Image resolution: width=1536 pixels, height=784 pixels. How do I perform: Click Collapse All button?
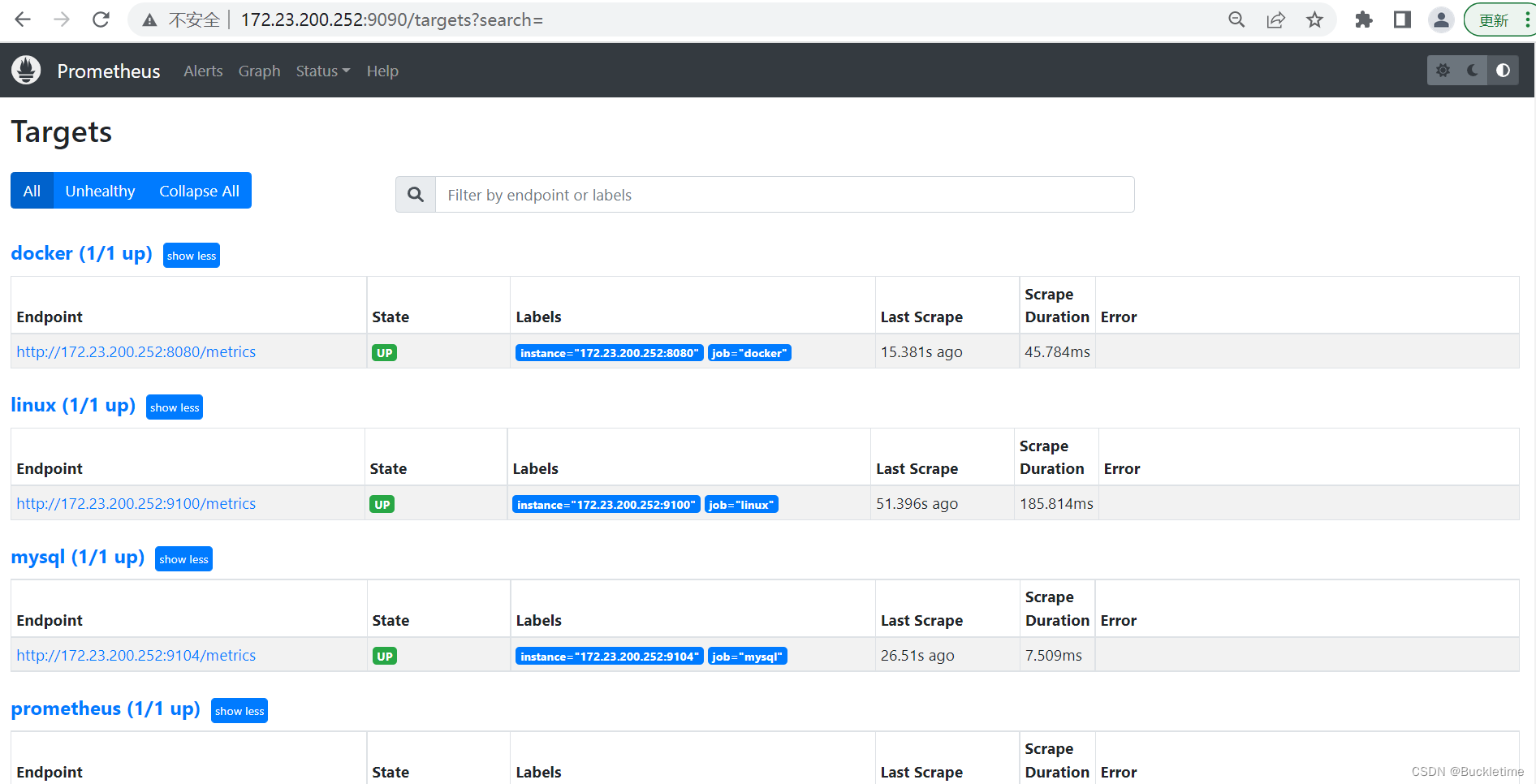coord(199,191)
